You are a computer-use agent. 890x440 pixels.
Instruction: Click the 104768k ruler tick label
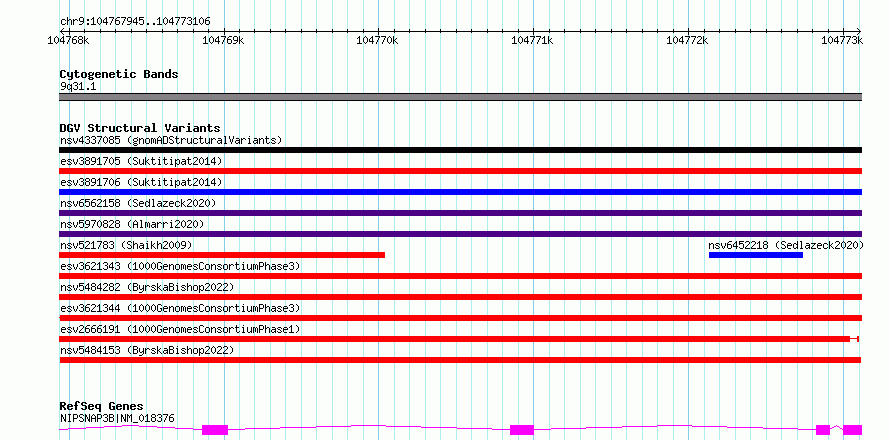click(x=68, y=40)
